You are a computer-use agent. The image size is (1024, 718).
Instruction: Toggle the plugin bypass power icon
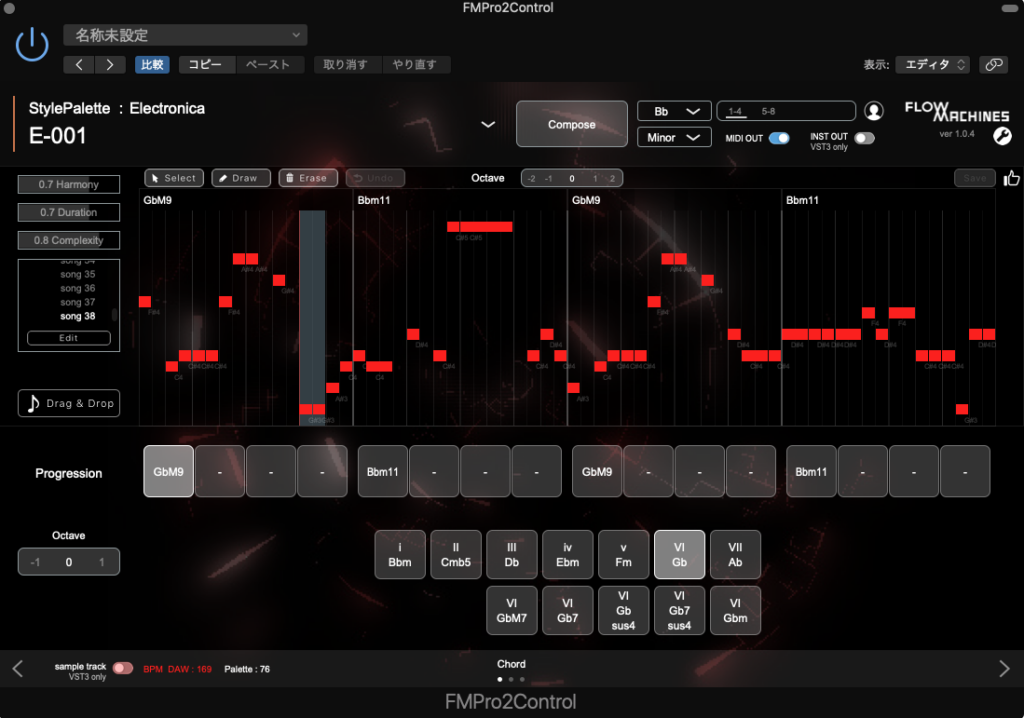[x=31, y=45]
